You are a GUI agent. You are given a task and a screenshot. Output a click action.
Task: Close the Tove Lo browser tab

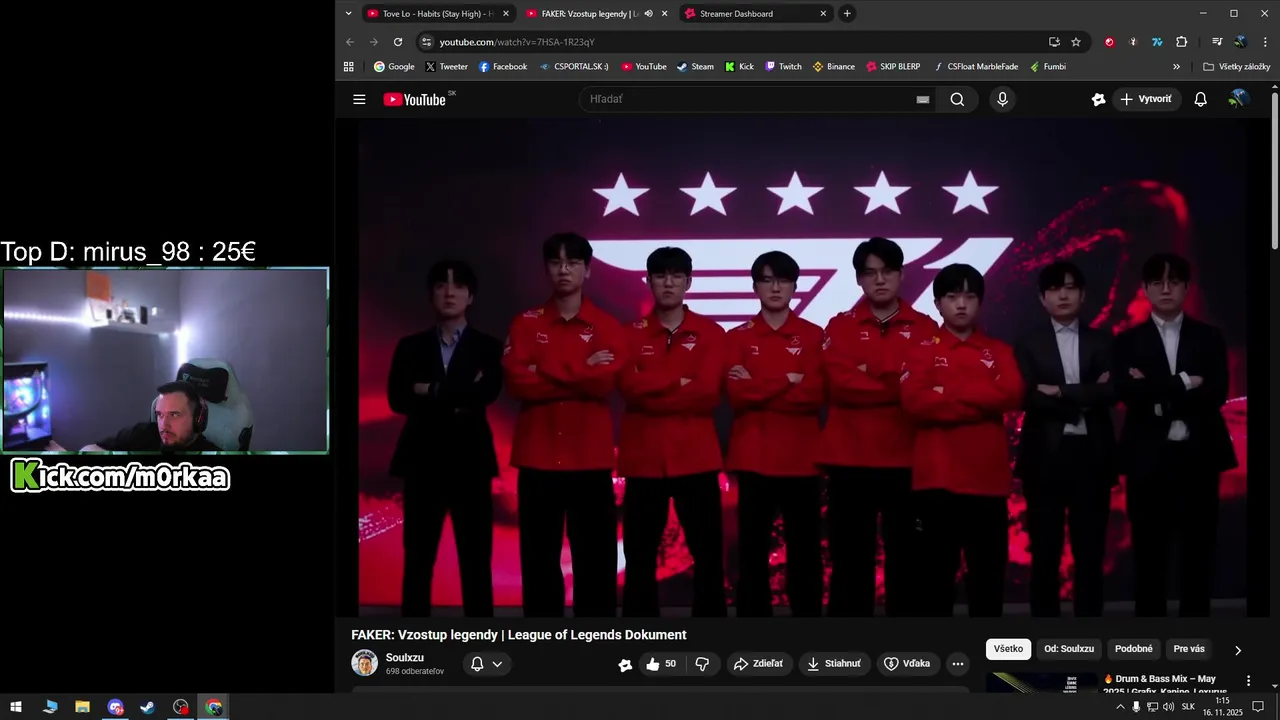coord(505,14)
